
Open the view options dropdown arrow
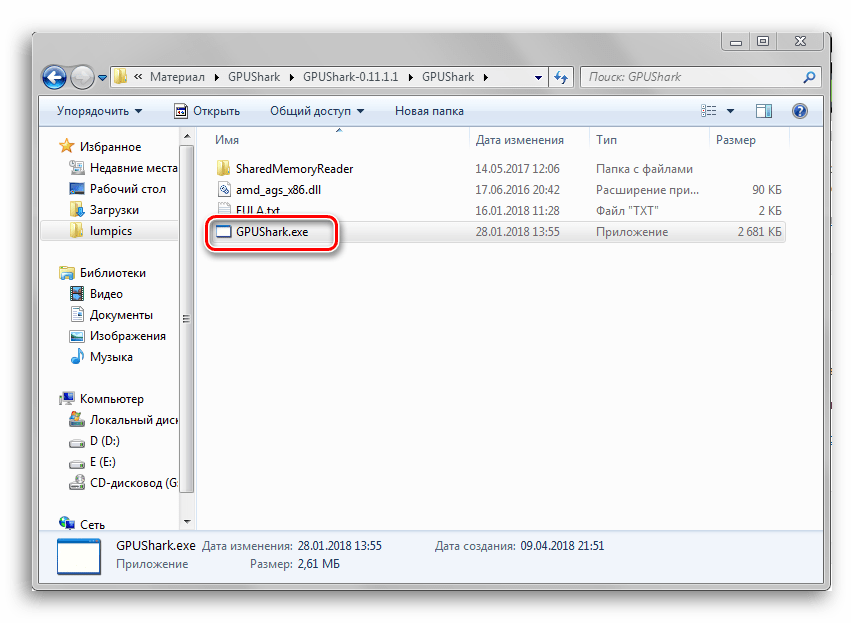(x=730, y=111)
